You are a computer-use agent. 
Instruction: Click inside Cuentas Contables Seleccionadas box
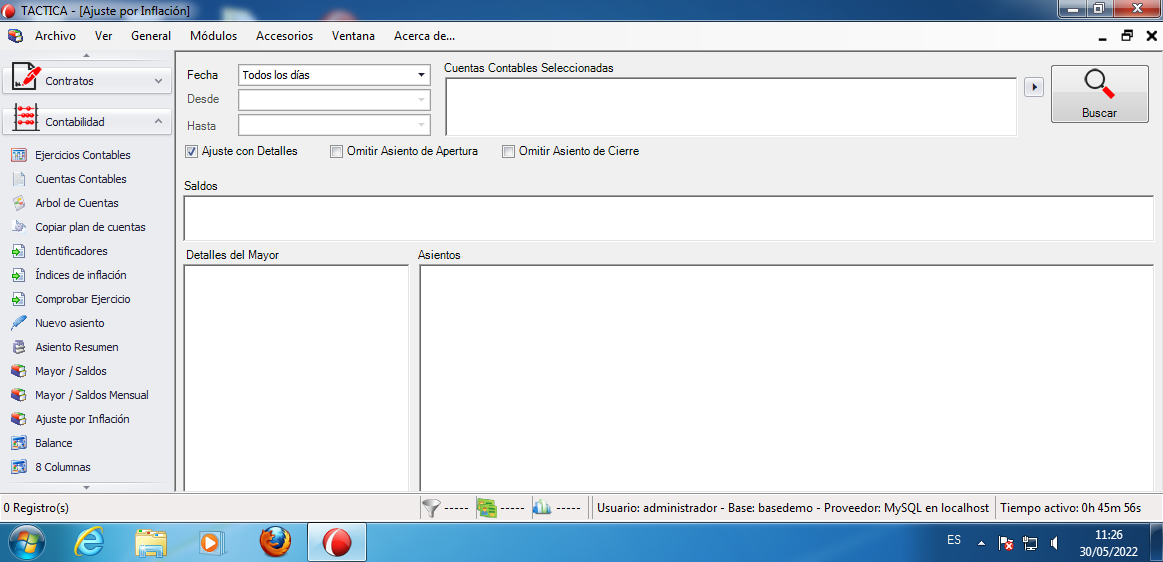(x=731, y=108)
